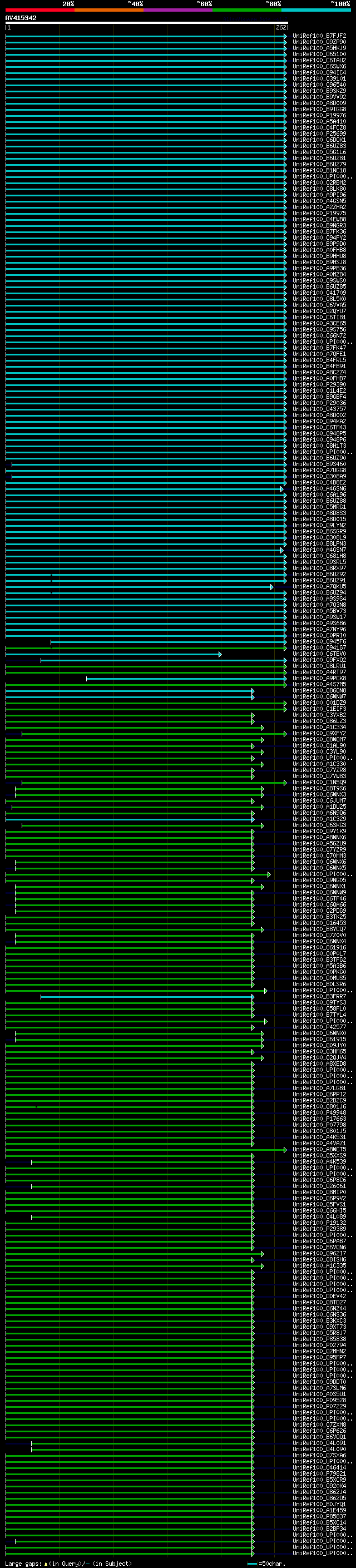Select hit label UniRef100_Q94FY2
This screenshot has width=356, height=1568.
coord(319,238)
